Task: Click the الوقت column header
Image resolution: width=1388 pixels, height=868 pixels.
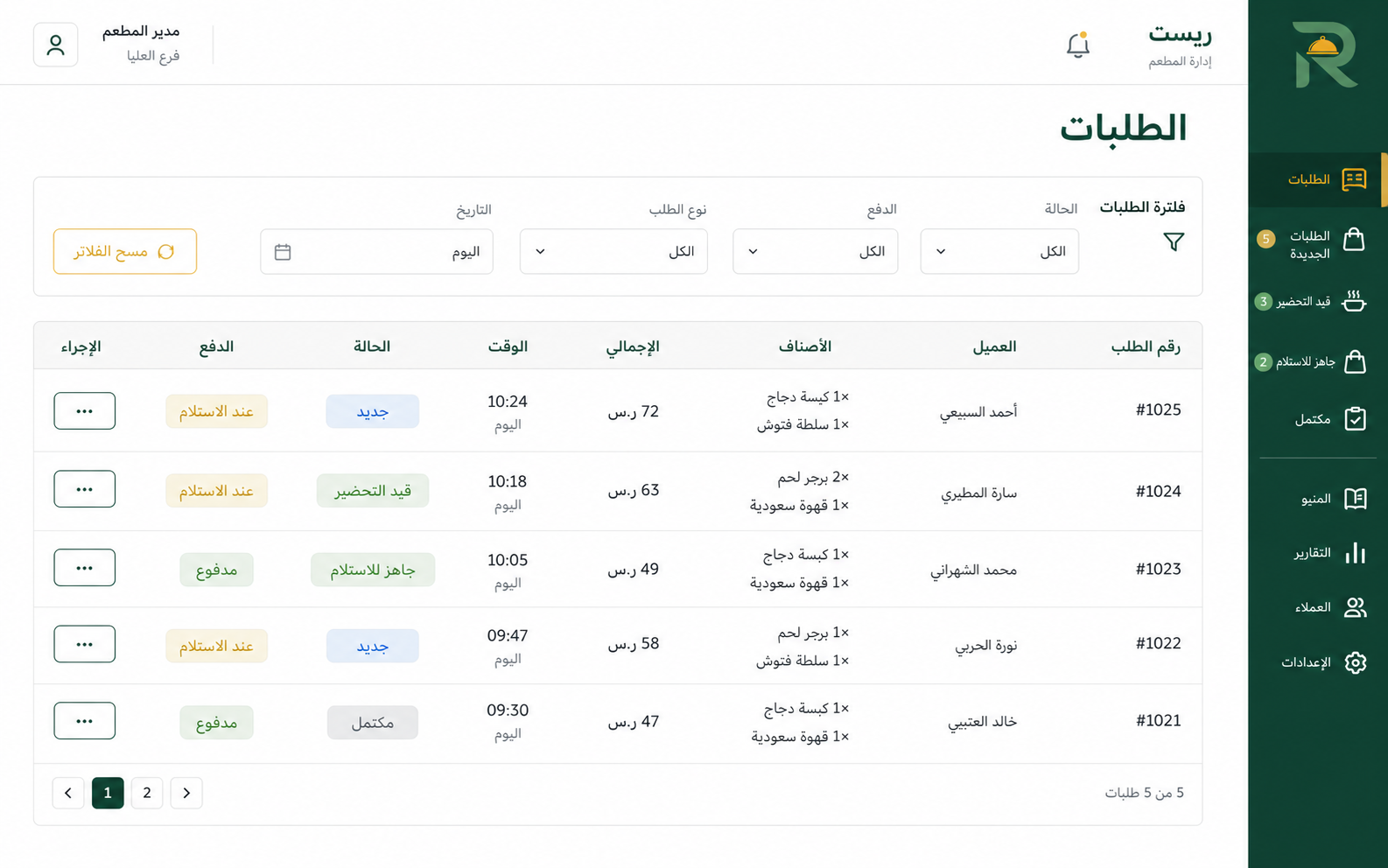Action: 508,346
